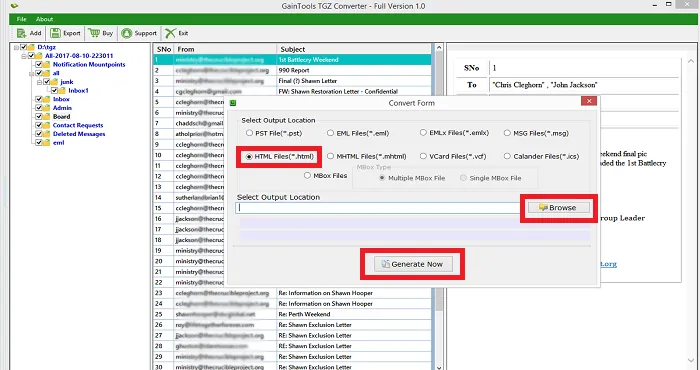Click the Generate Now button
Viewport: 700px width, 370px height.
413,264
